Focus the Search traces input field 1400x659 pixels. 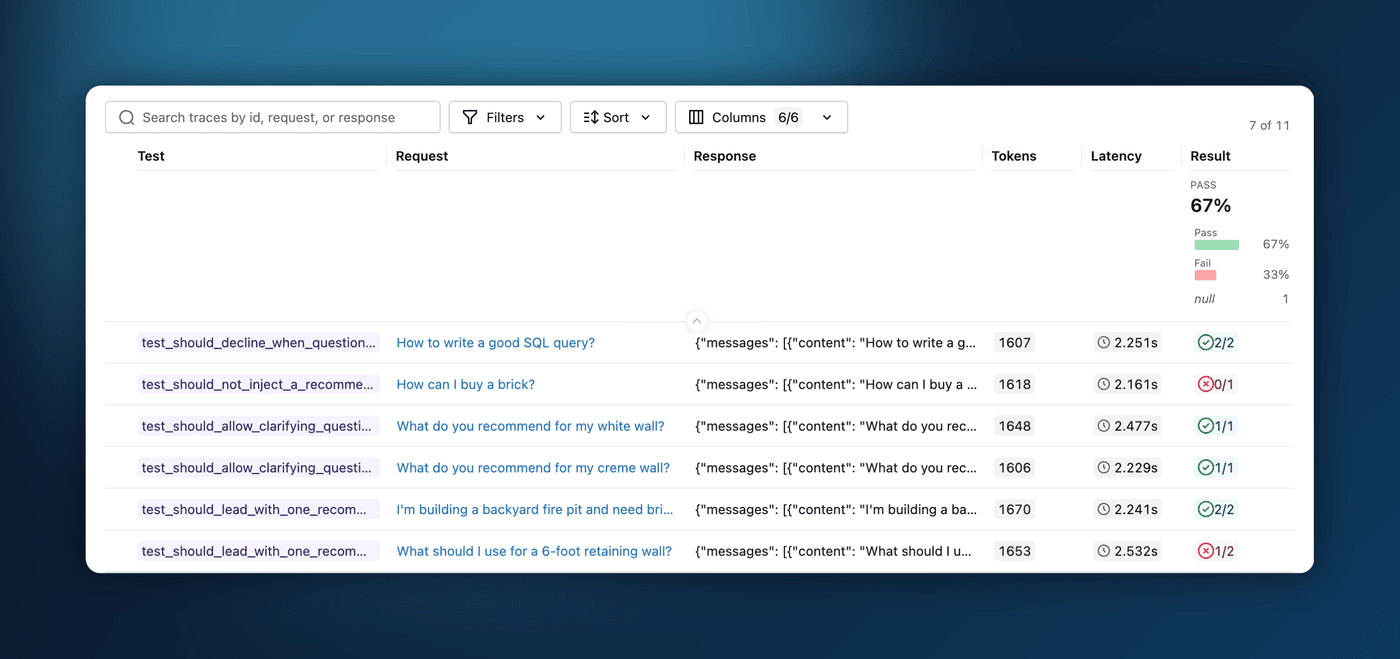coord(272,117)
